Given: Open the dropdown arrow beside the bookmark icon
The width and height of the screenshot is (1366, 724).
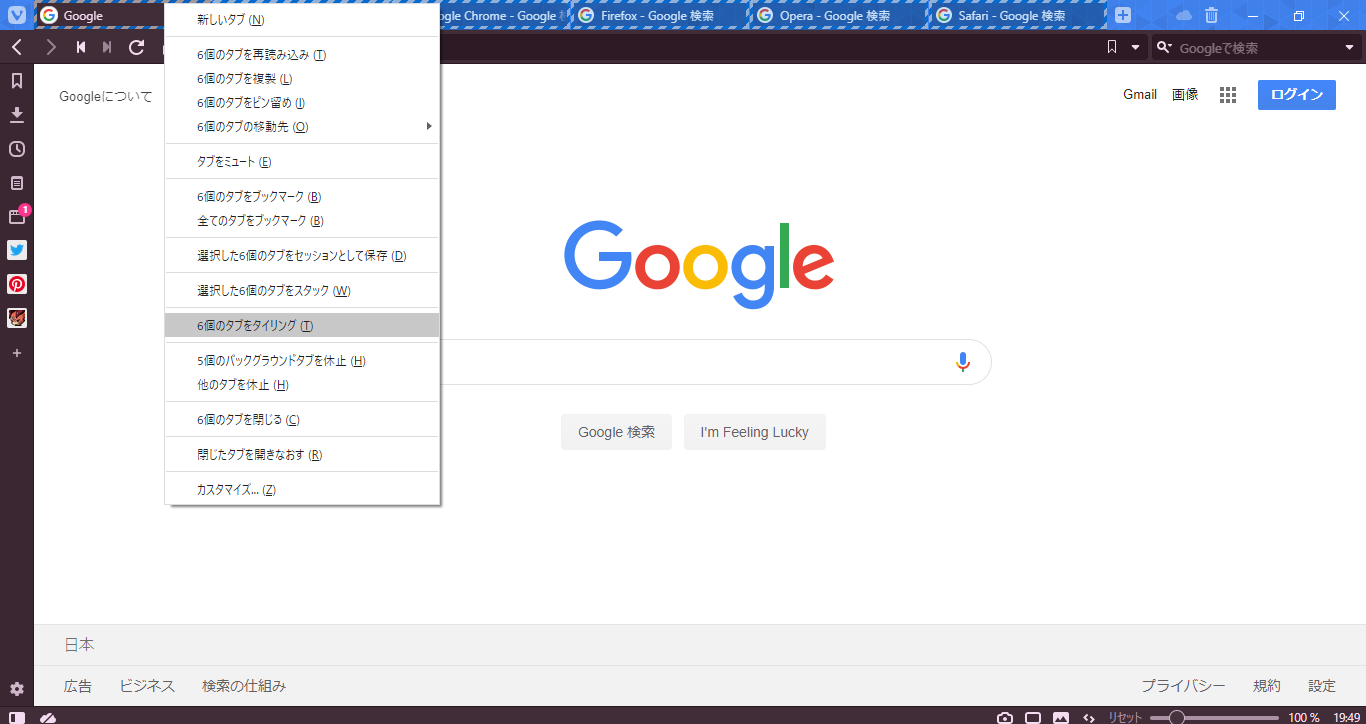Looking at the screenshot, I should point(1135,47).
